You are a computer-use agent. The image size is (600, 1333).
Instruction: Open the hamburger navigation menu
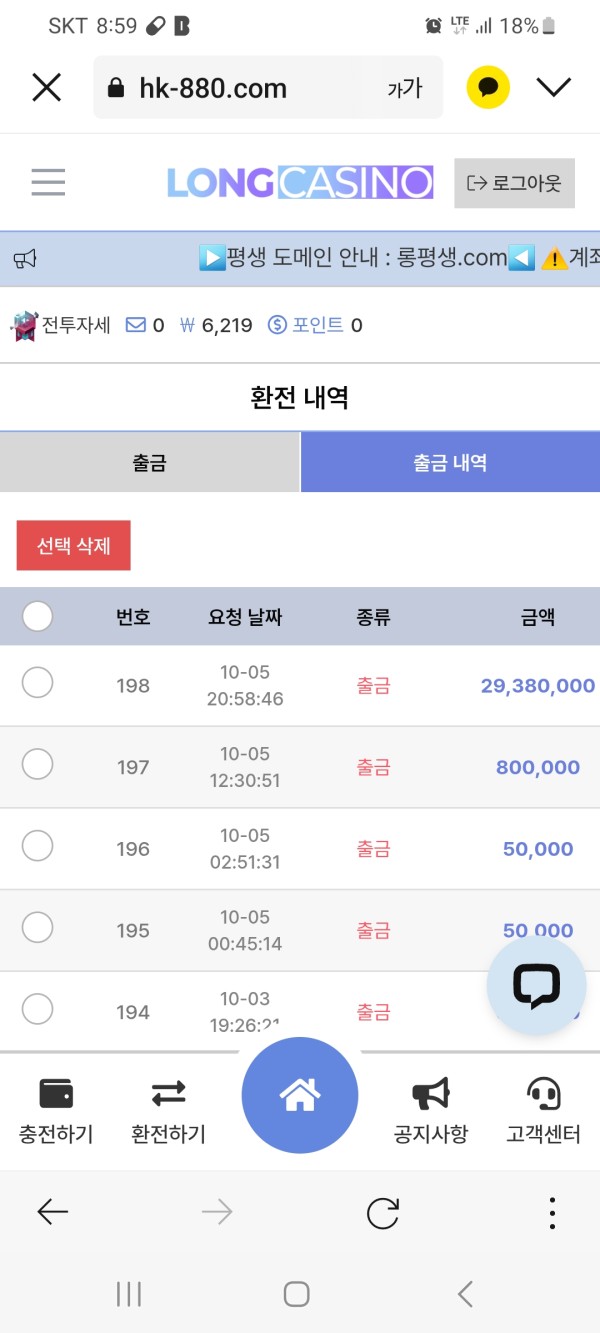(x=47, y=182)
